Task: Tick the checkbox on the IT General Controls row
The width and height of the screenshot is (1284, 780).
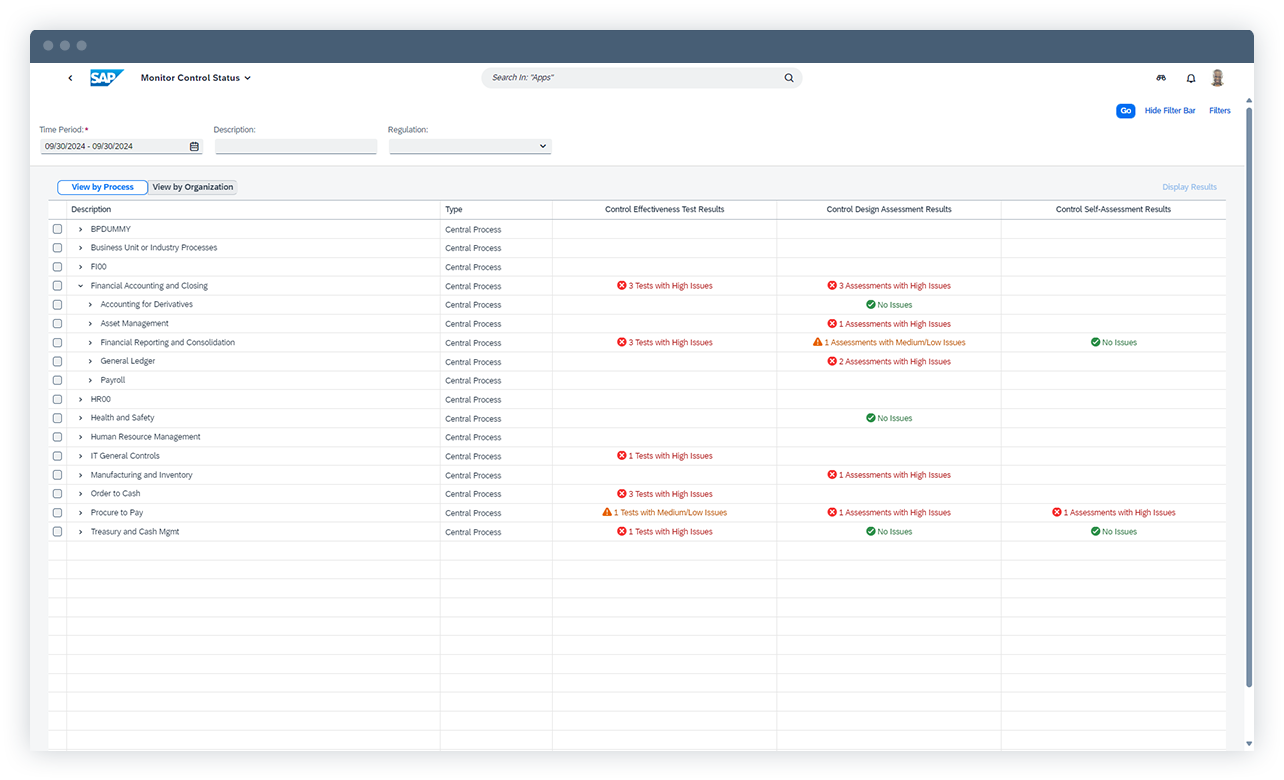Action: (57, 455)
